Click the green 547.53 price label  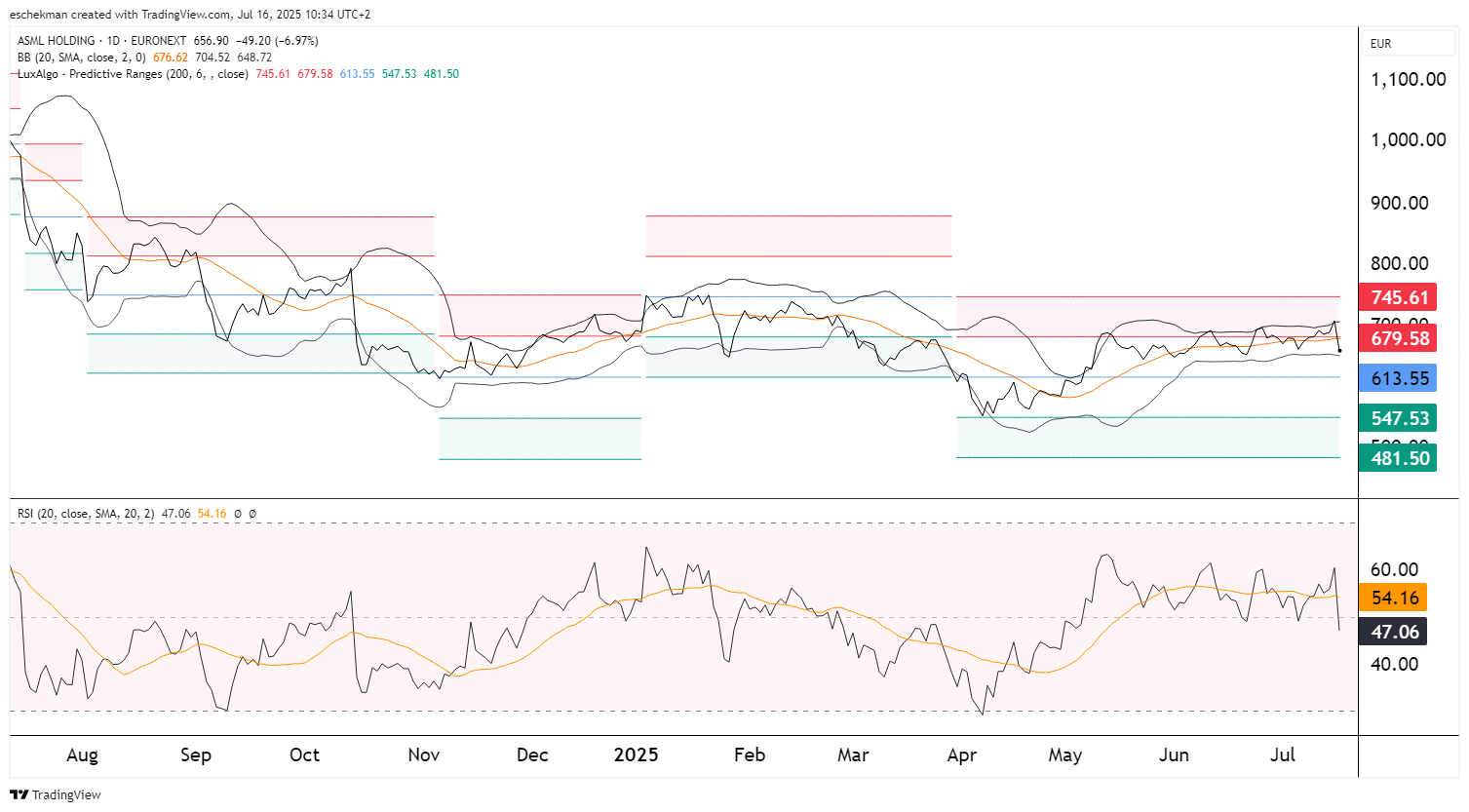point(1400,418)
